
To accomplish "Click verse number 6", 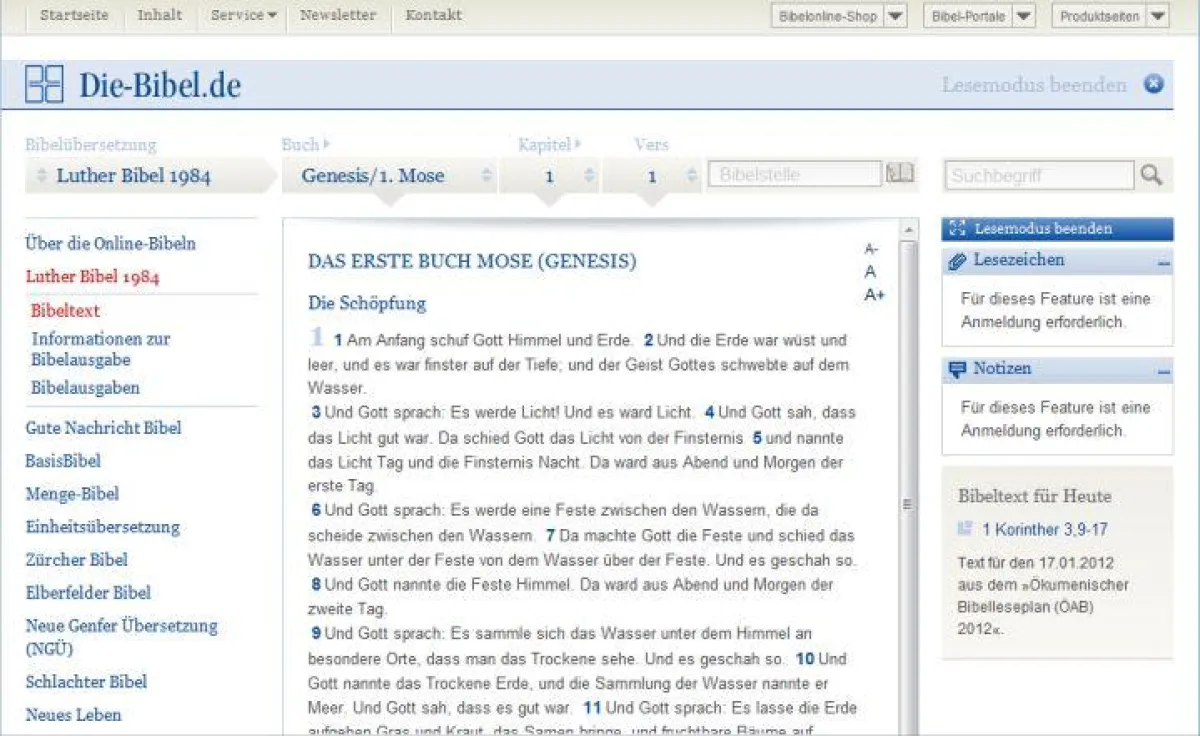I will tap(315, 509).
